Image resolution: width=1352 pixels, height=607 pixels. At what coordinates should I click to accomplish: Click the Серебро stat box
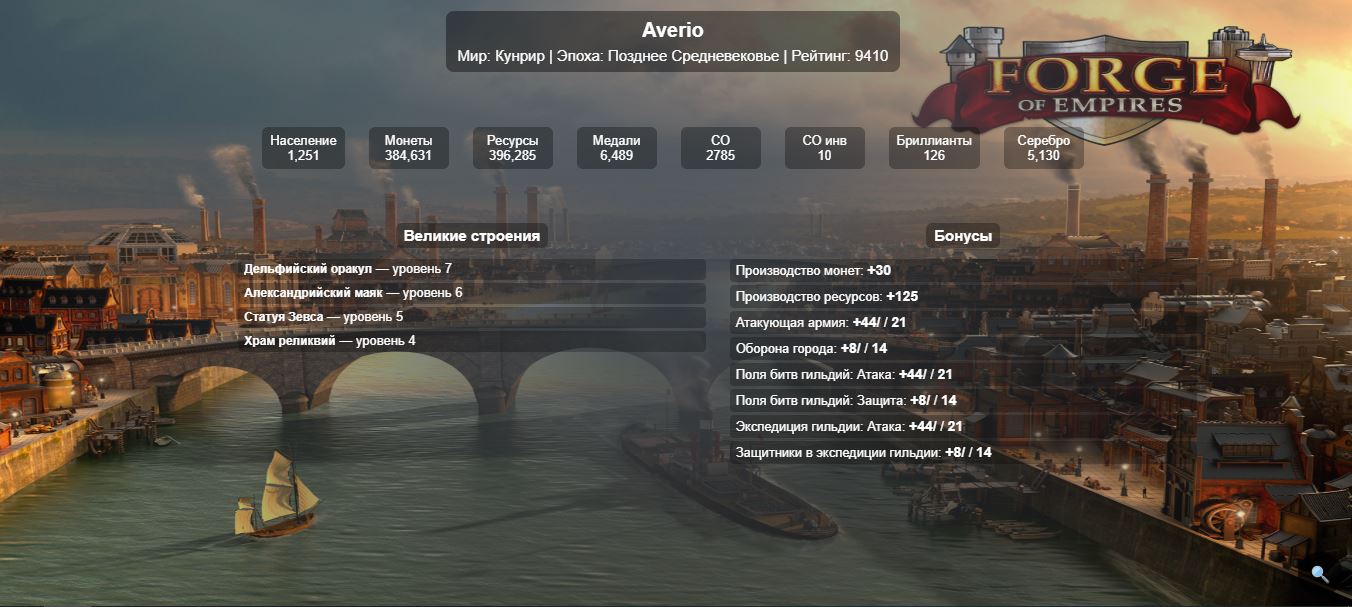click(x=1043, y=148)
